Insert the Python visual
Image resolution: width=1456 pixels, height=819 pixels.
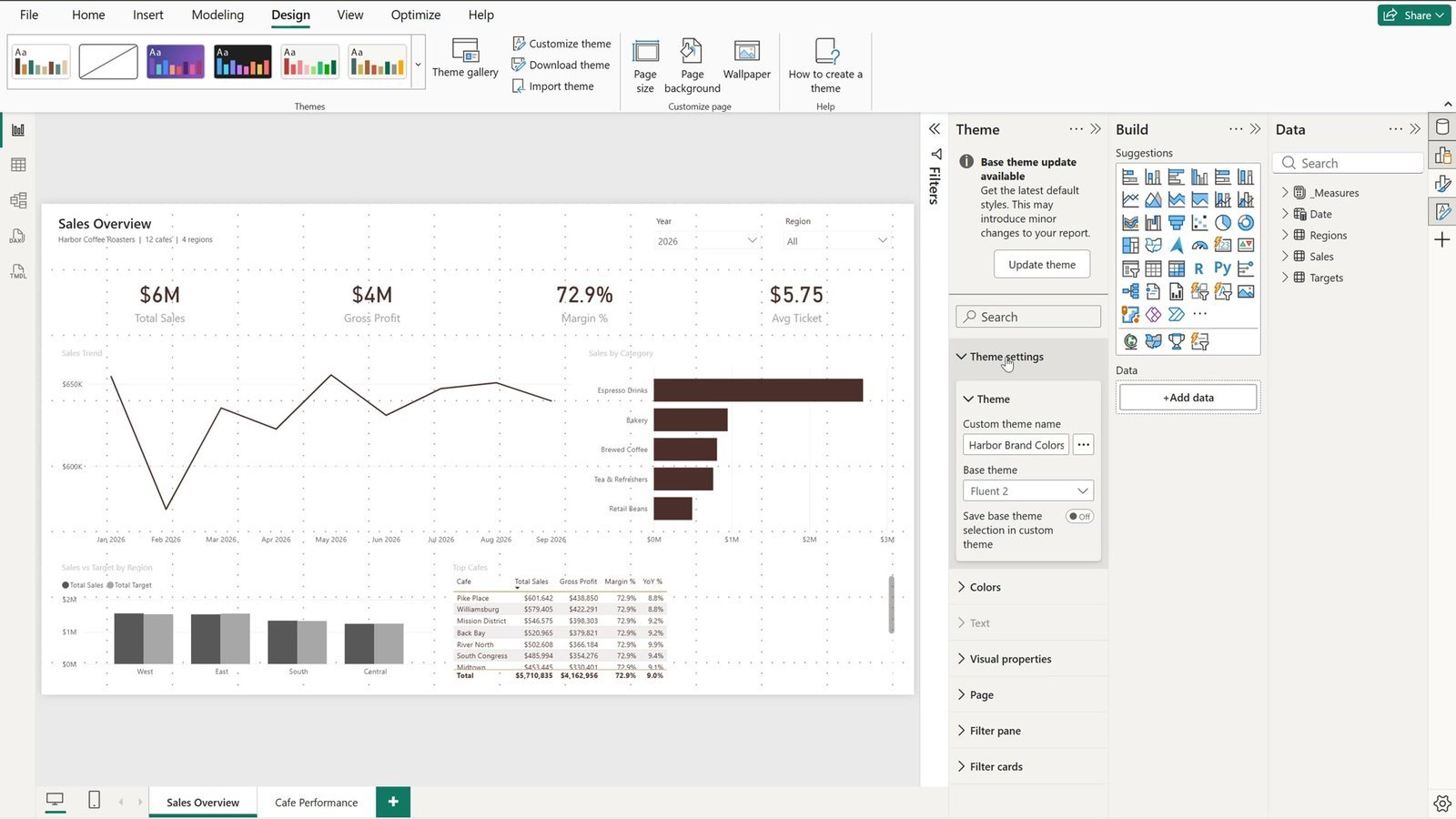[x=1223, y=268]
